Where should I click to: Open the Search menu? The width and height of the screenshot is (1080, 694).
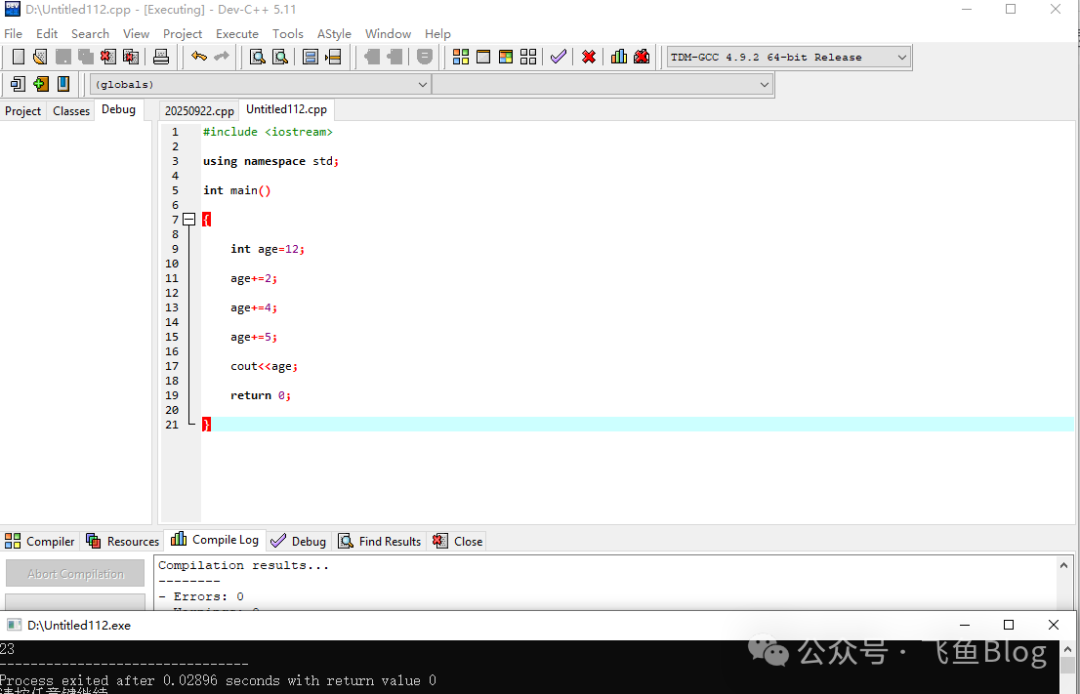[90, 34]
